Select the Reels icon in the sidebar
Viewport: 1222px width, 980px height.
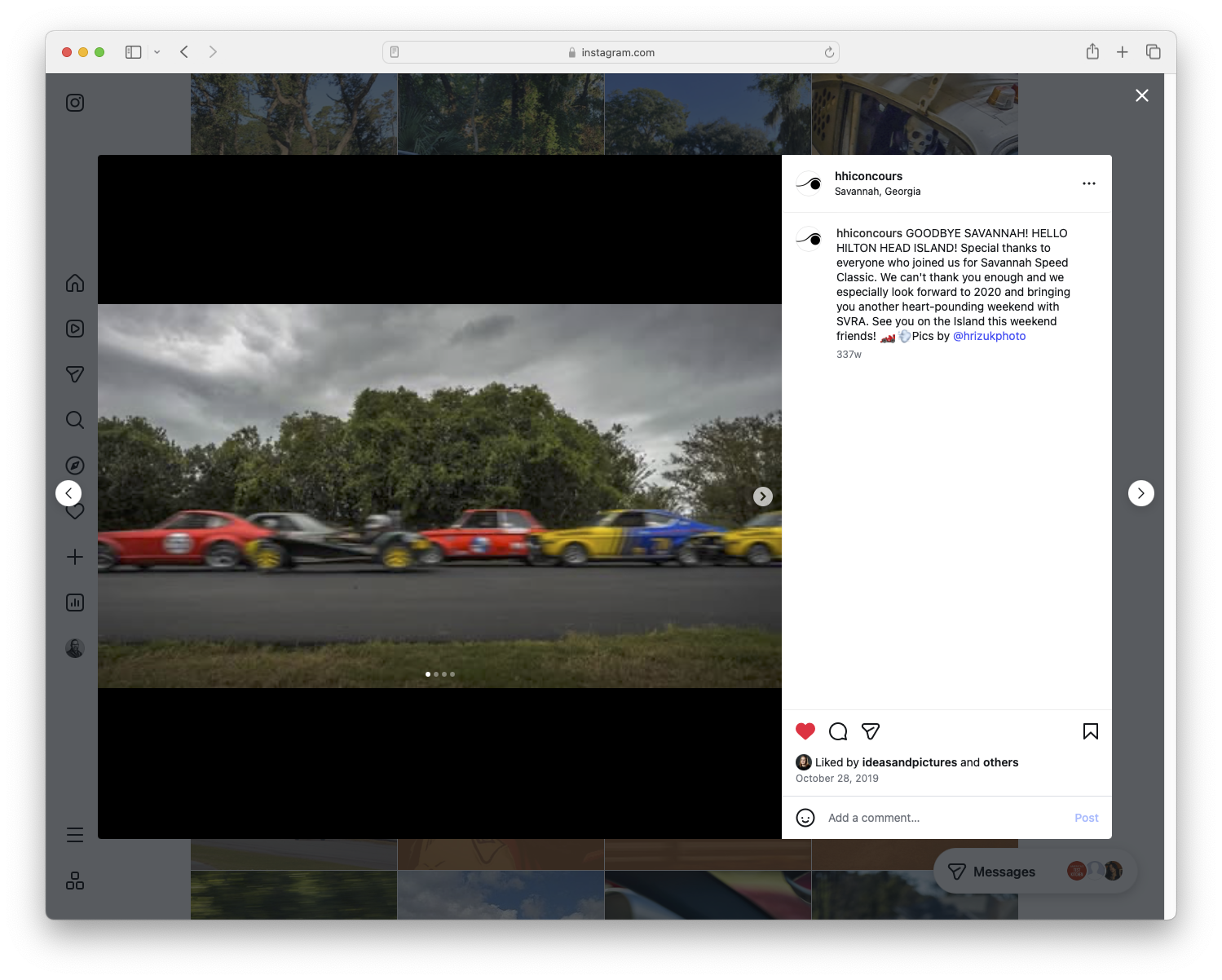74,329
